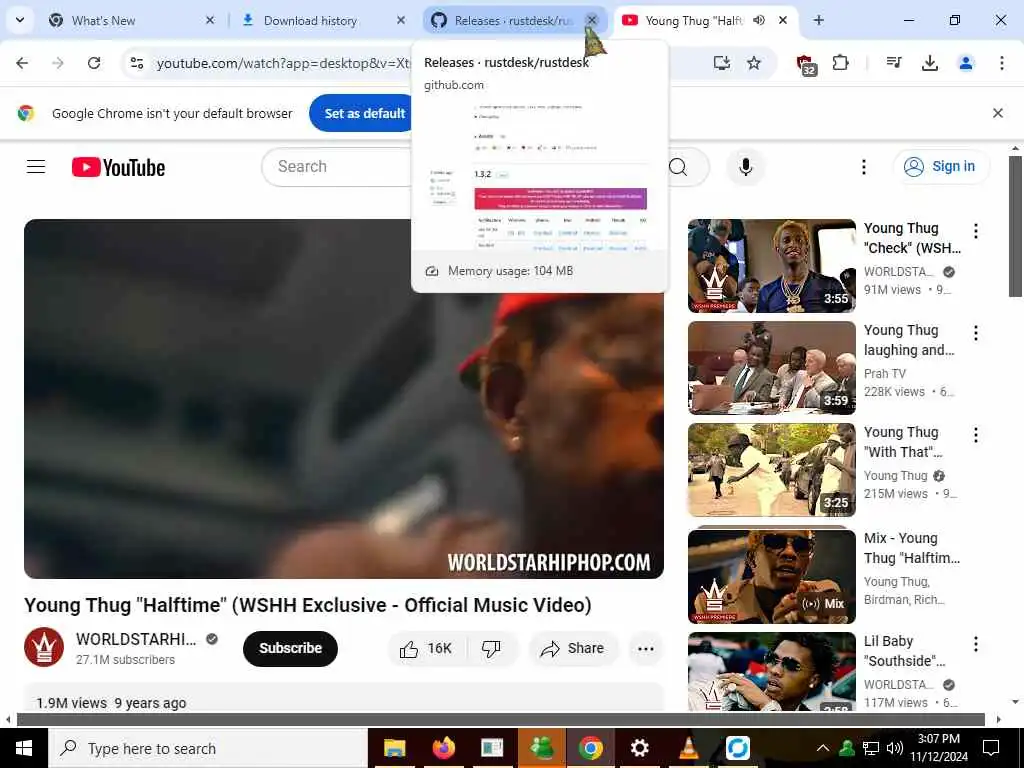Open more actions menu beside Share

tap(645, 648)
